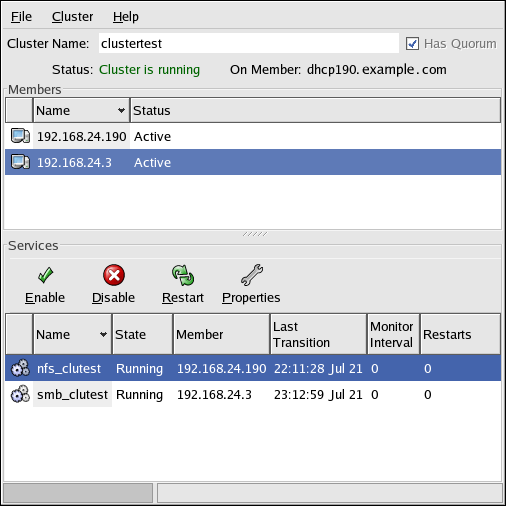Grab the pane divider handle between panels

(255, 234)
